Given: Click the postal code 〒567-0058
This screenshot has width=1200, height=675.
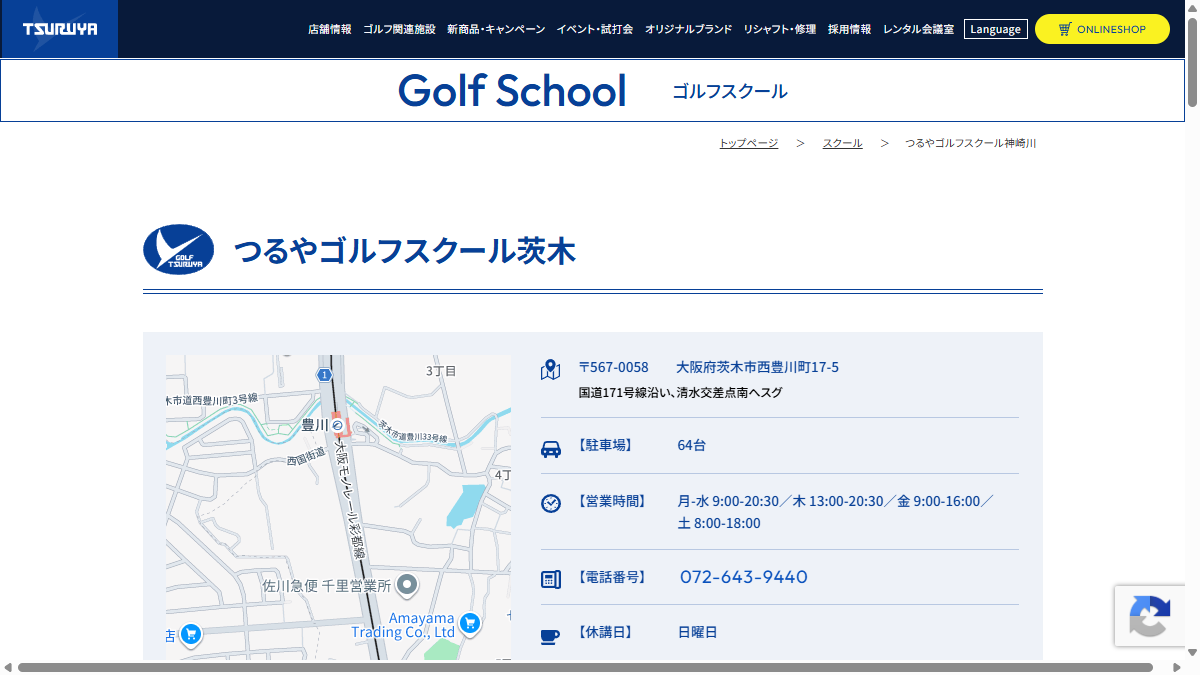Looking at the screenshot, I should coord(614,367).
